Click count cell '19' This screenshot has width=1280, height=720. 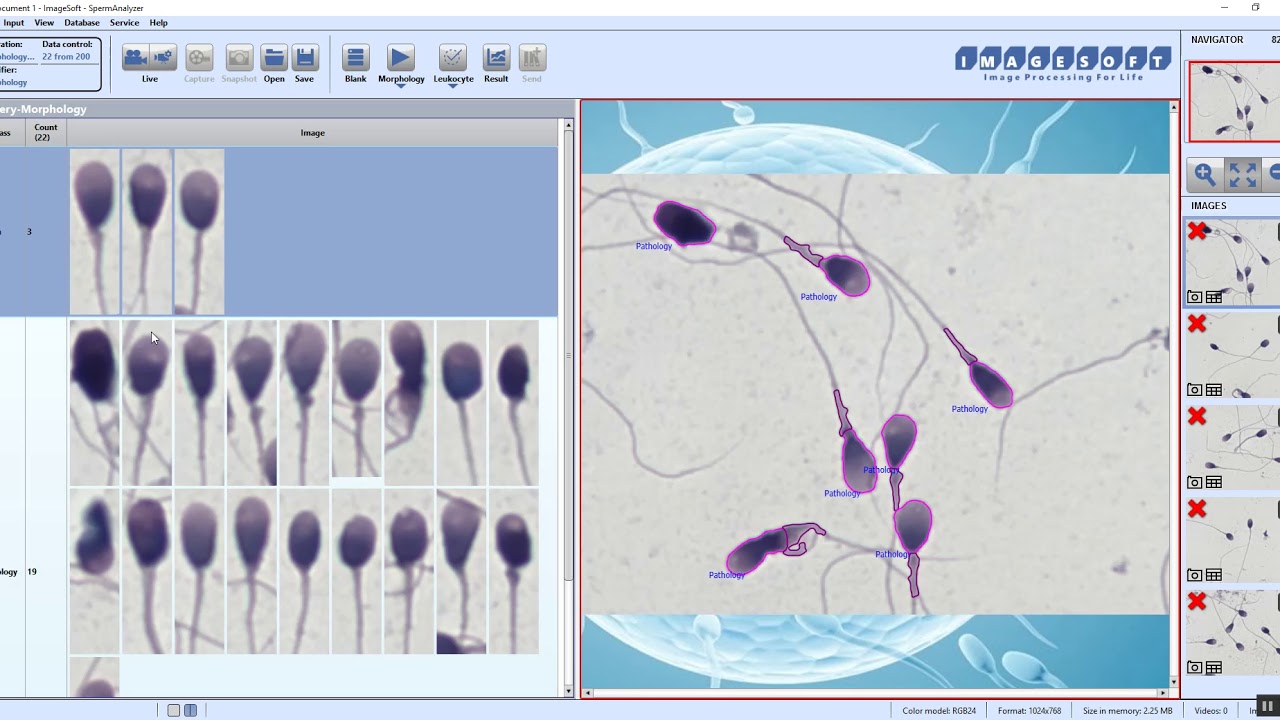[32, 572]
